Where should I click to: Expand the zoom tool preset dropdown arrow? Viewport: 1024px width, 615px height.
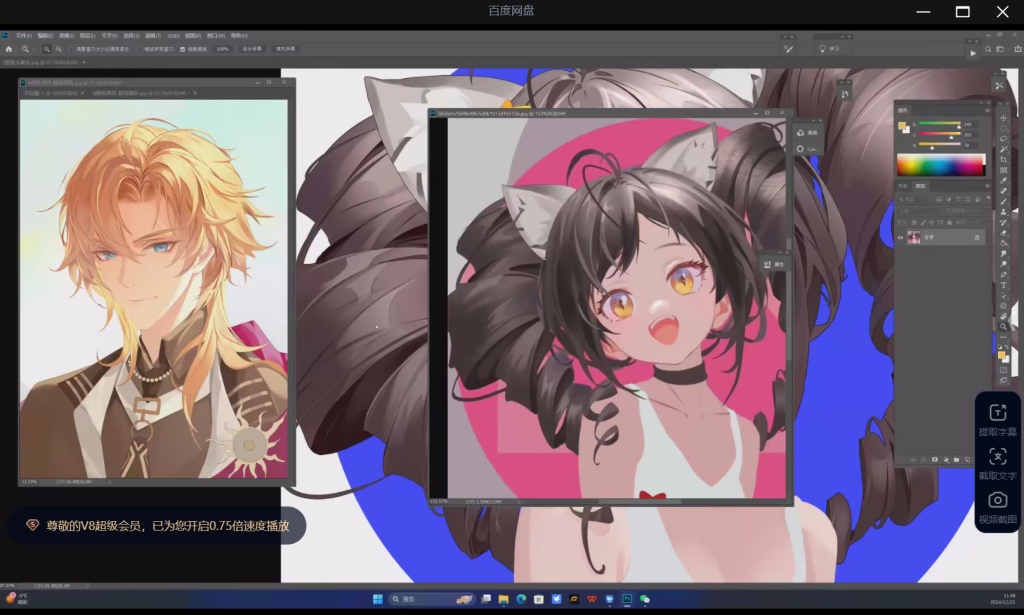(33, 48)
